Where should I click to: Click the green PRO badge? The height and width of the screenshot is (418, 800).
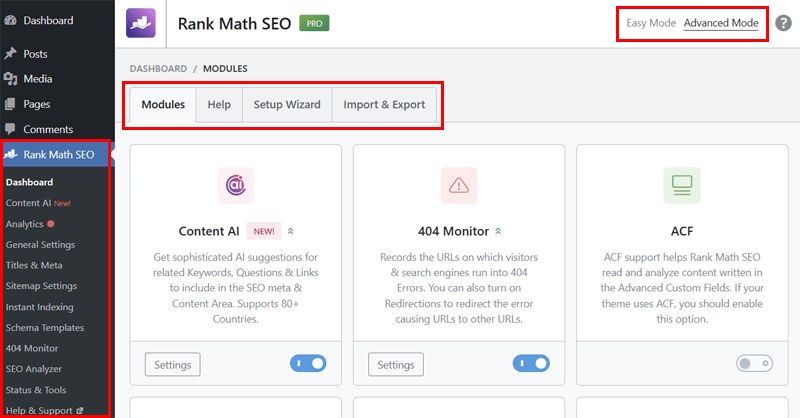[314, 23]
